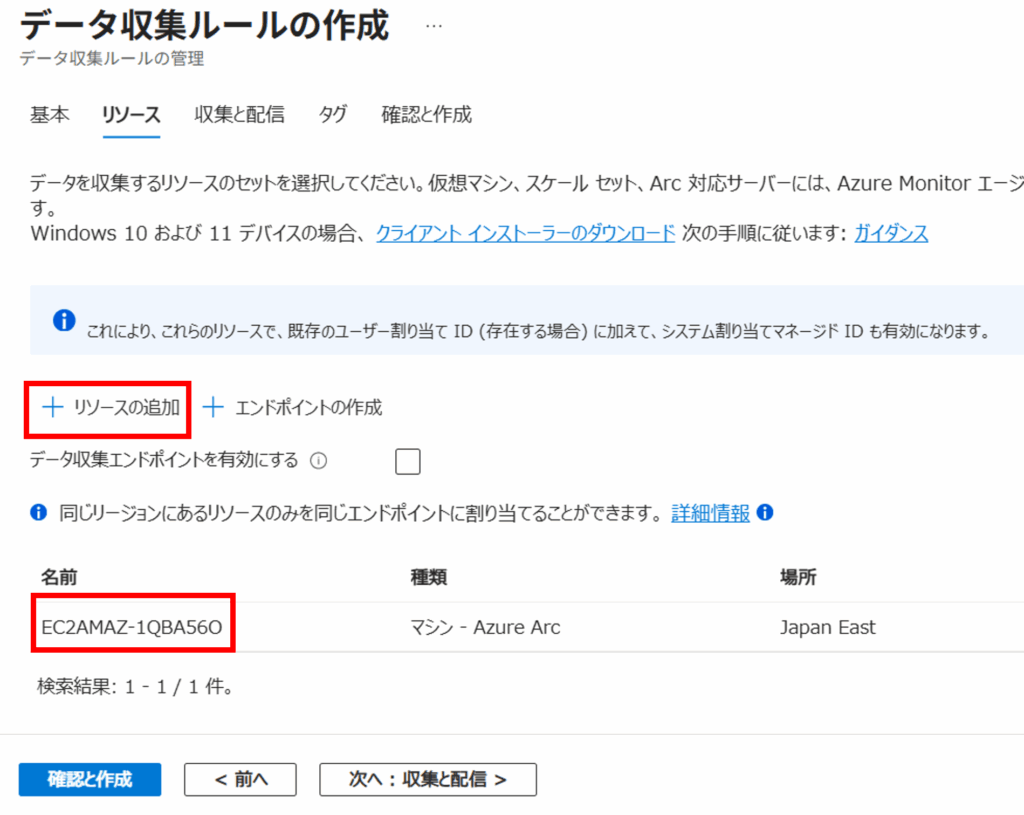1024x815 pixels.
Task: Open the ellipsis menu beside page title
Action: tap(433, 26)
